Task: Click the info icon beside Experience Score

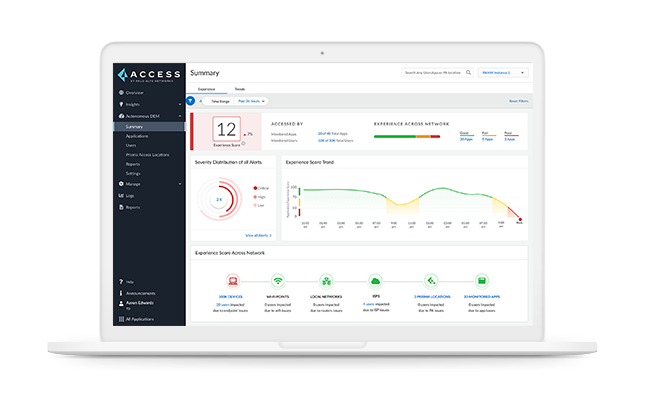Action: (244, 144)
